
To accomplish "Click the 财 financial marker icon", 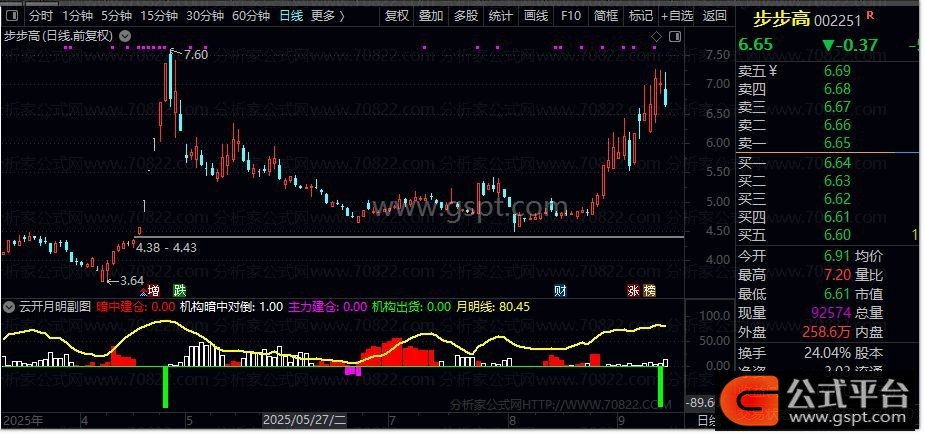I will pos(560,291).
